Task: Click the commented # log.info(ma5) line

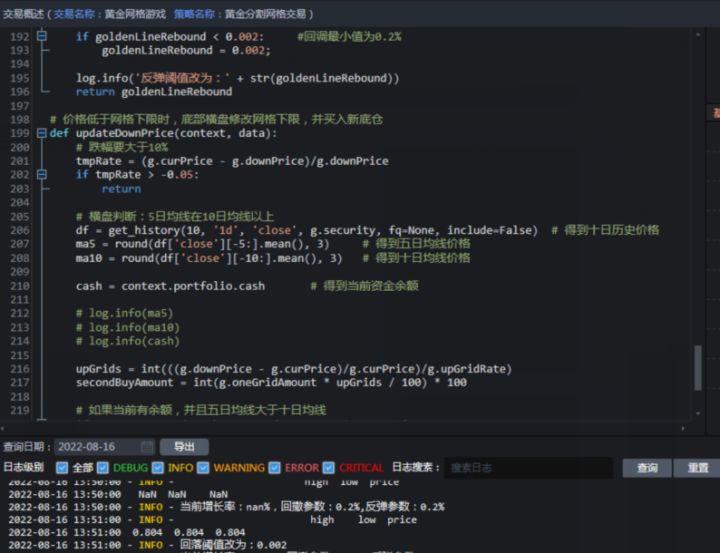Action: [x=124, y=313]
